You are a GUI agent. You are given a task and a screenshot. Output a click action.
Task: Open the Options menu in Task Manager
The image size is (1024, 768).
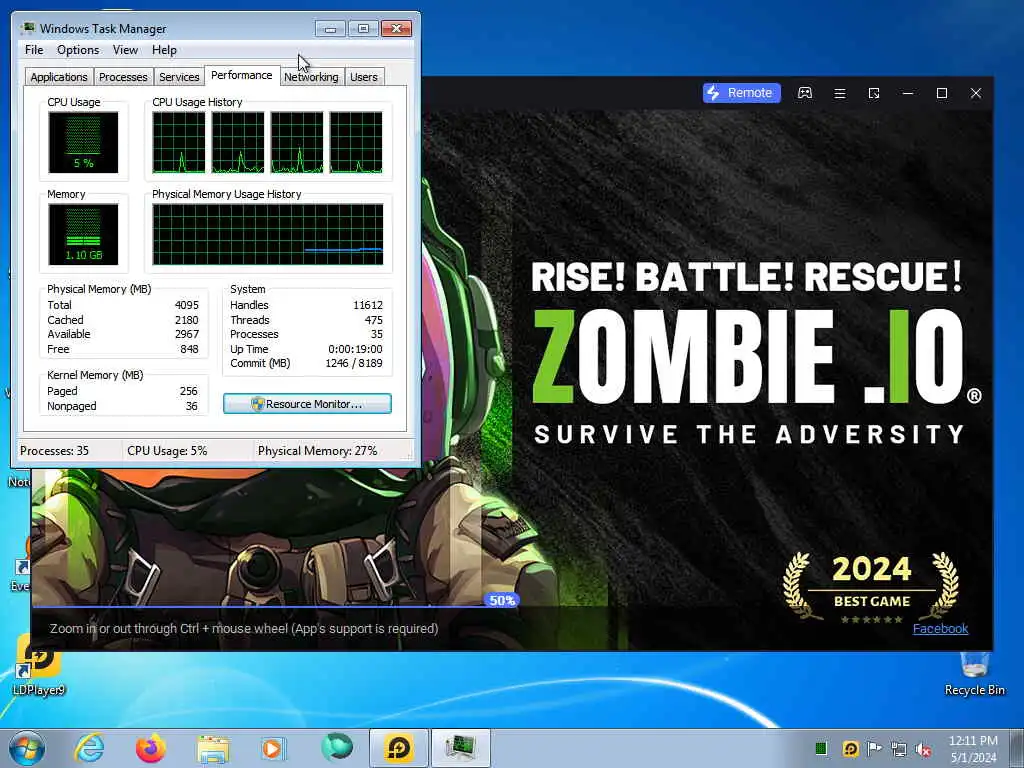coord(78,50)
